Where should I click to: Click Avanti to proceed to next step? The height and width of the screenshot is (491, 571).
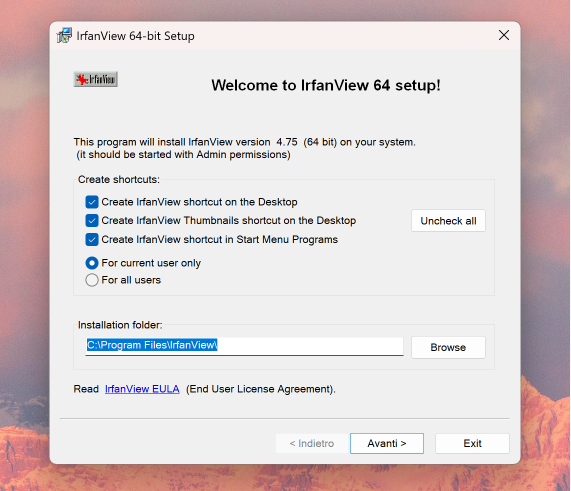click(x=387, y=443)
